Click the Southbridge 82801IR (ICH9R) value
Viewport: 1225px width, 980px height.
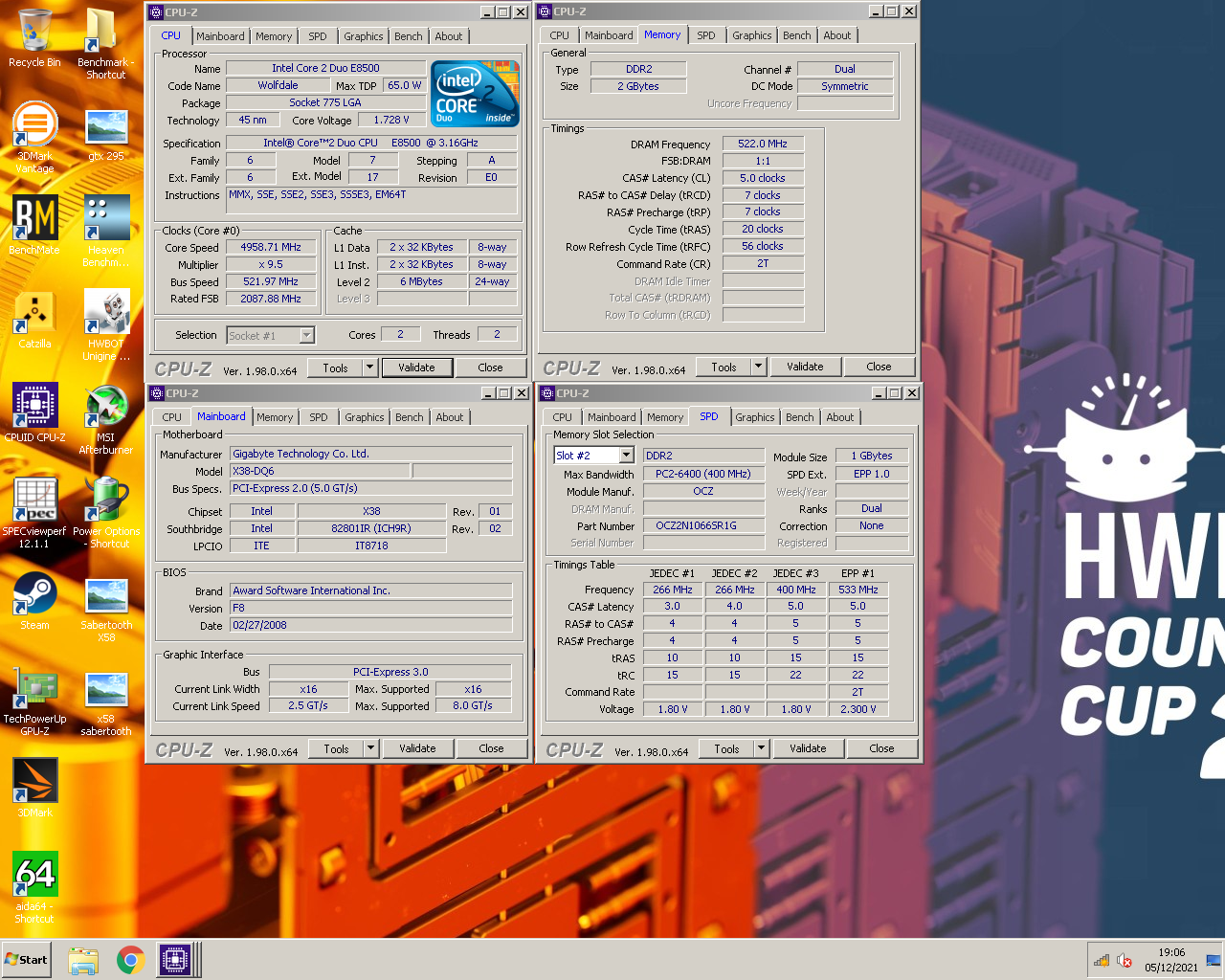[x=371, y=528]
